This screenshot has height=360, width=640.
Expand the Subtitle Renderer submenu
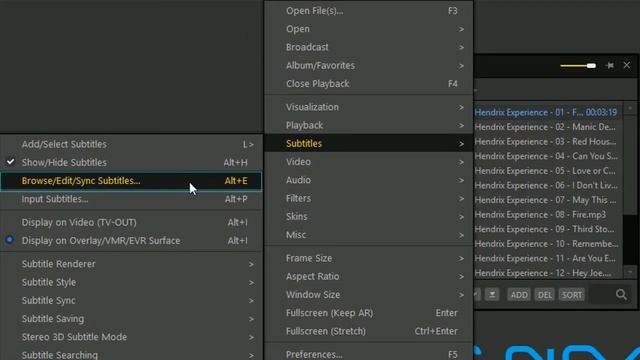[x=131, y=264]
